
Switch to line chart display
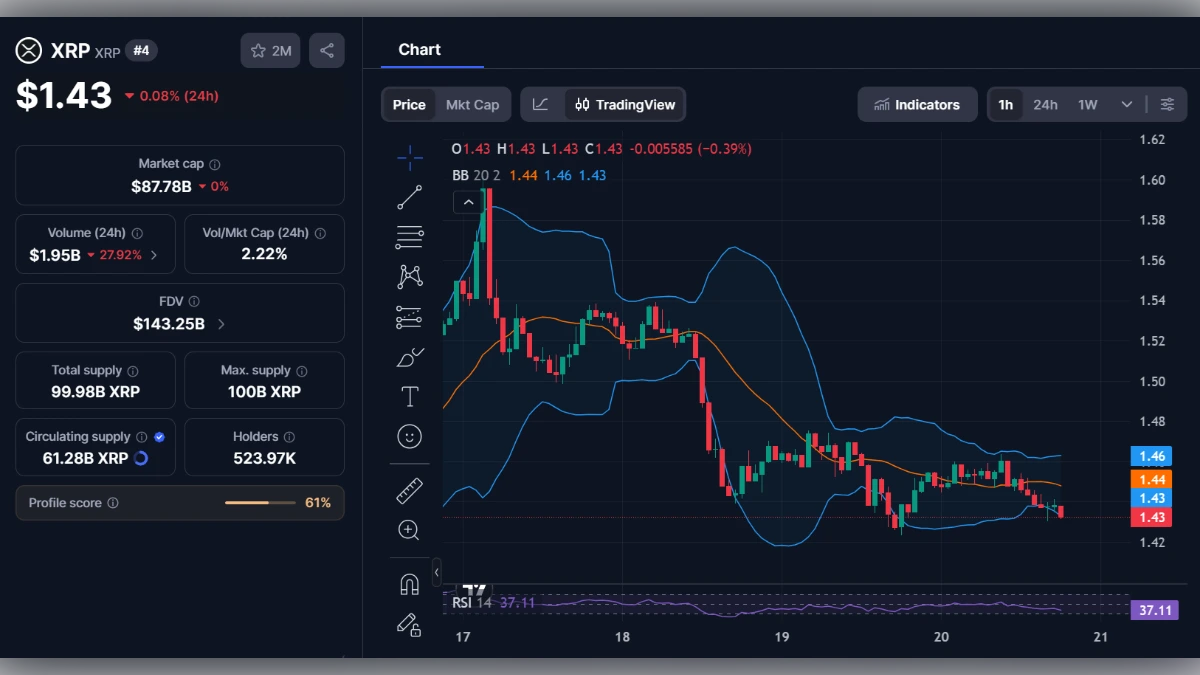pos(541,104)
